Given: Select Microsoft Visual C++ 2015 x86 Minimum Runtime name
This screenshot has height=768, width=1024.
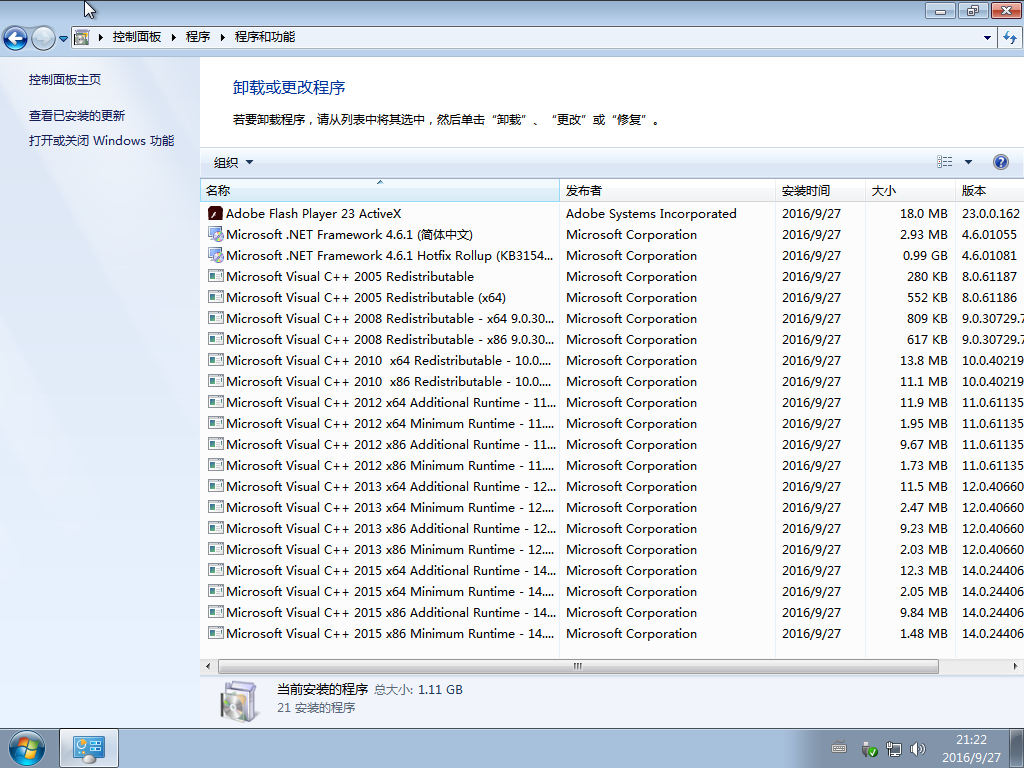Looking at the screenshot, I should coord(390,633).
